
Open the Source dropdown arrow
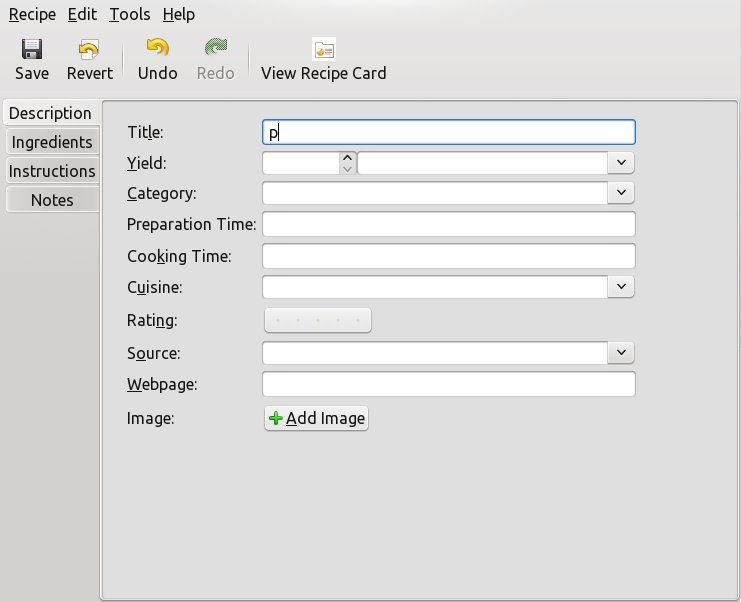point(621,353)
